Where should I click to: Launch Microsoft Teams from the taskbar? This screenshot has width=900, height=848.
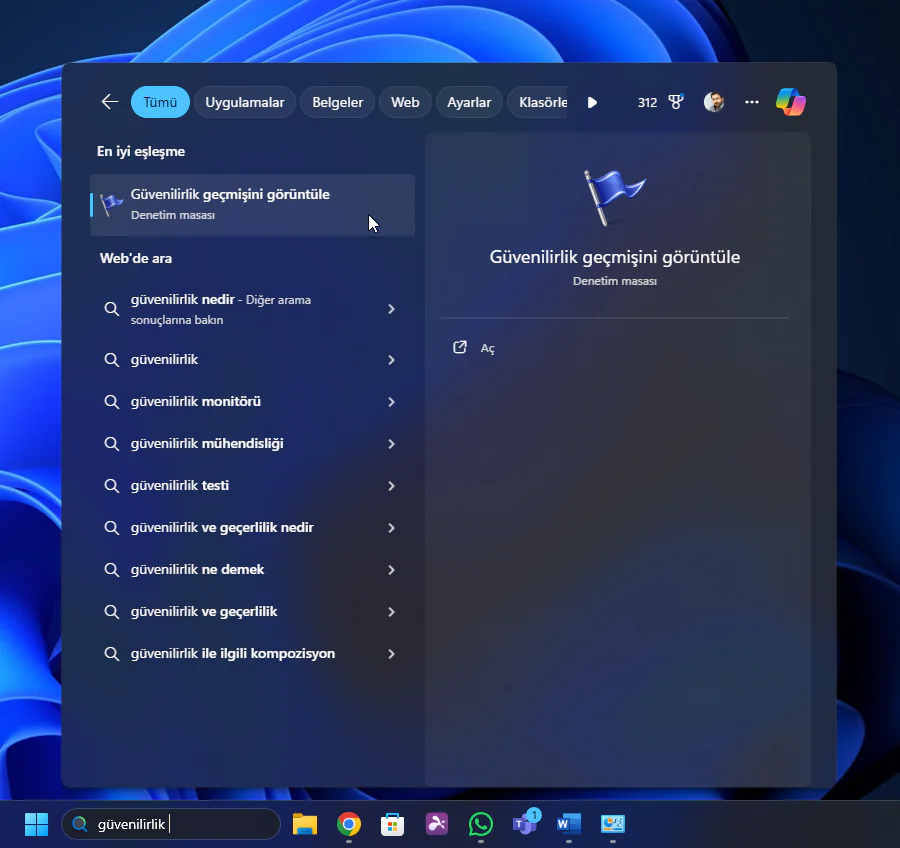[x=524, y=823]
